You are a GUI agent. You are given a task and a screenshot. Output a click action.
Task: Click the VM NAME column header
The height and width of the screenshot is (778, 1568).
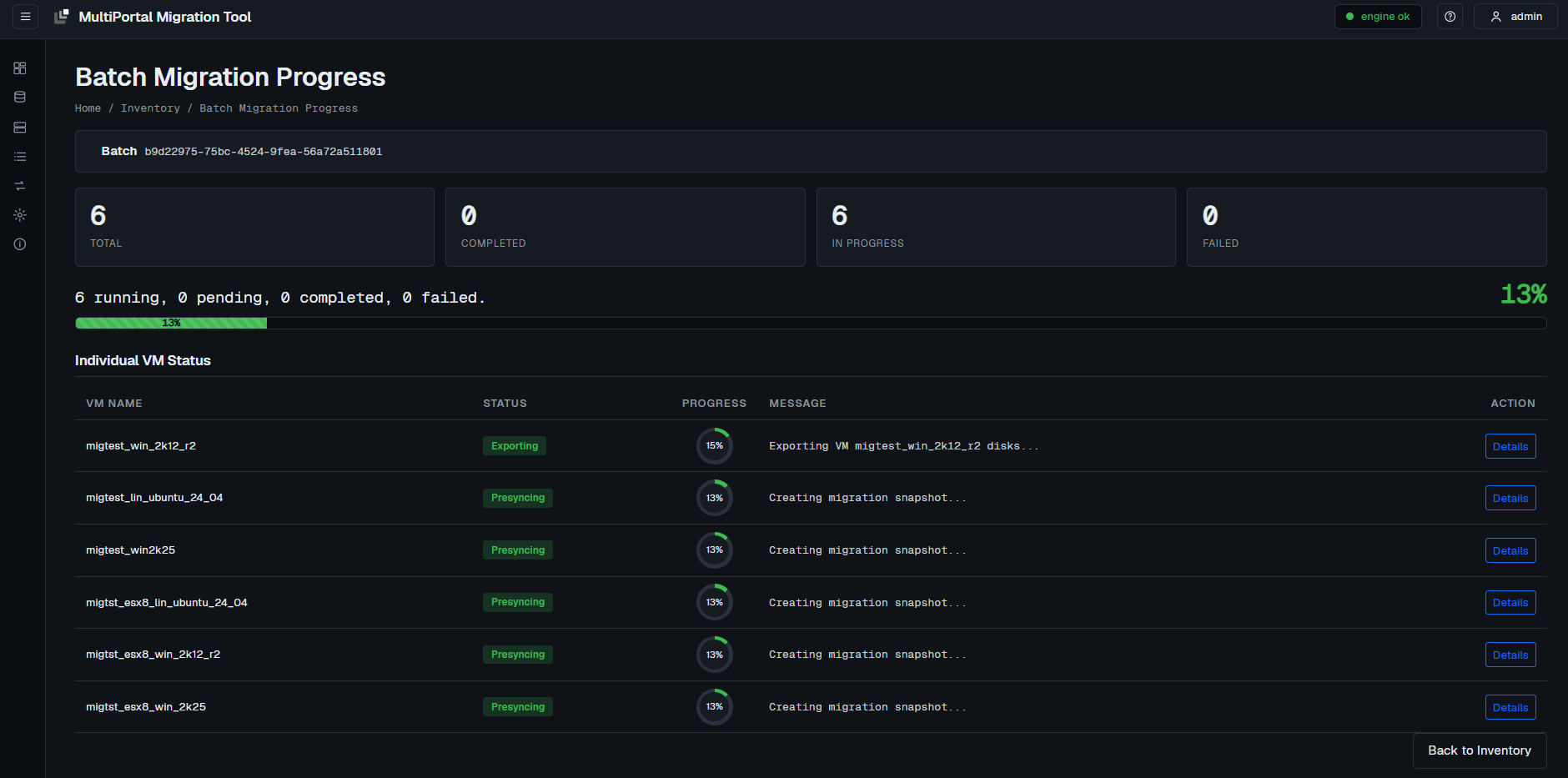(x=114, y=404)
